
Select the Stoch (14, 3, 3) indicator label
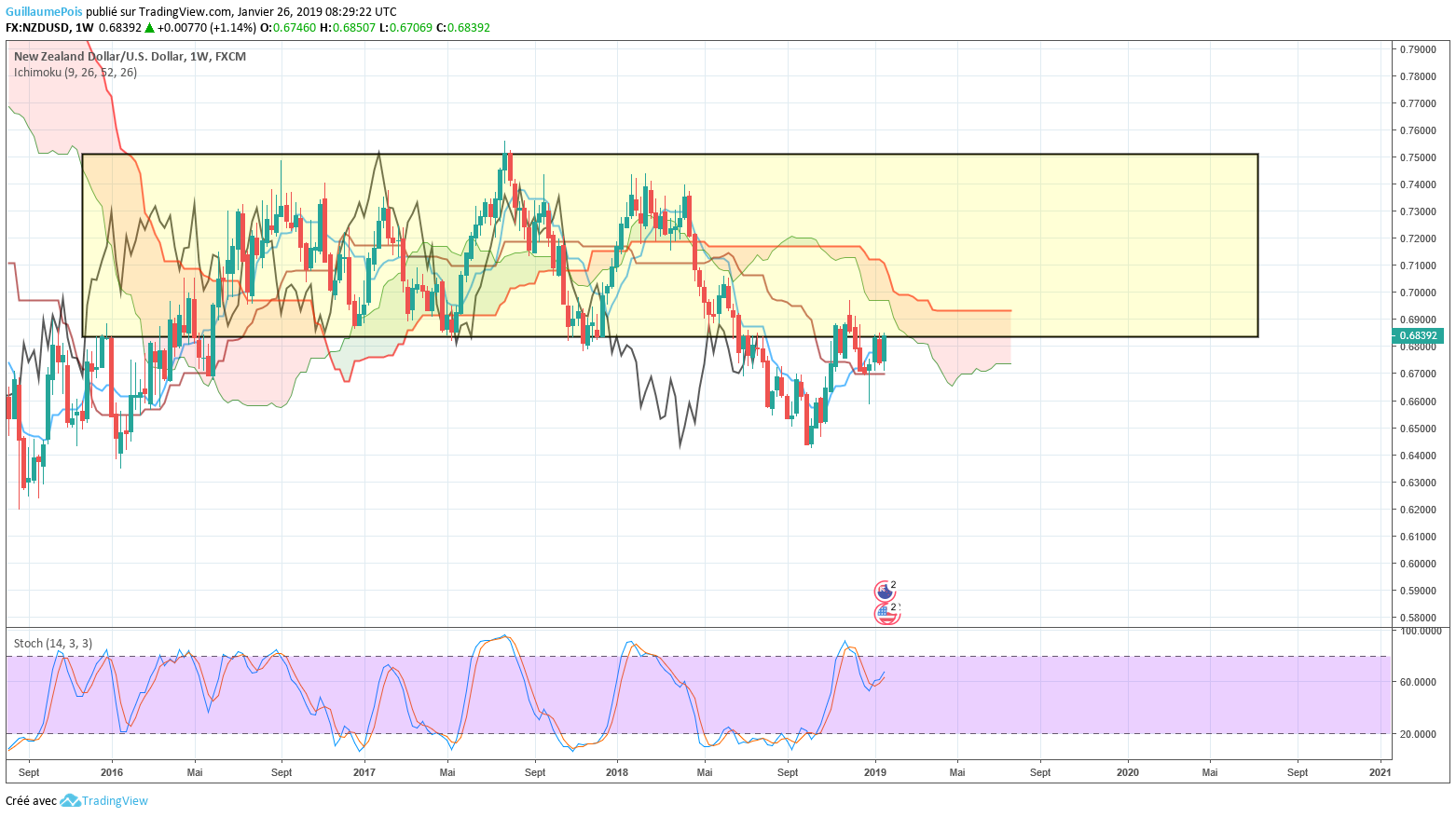53,643
